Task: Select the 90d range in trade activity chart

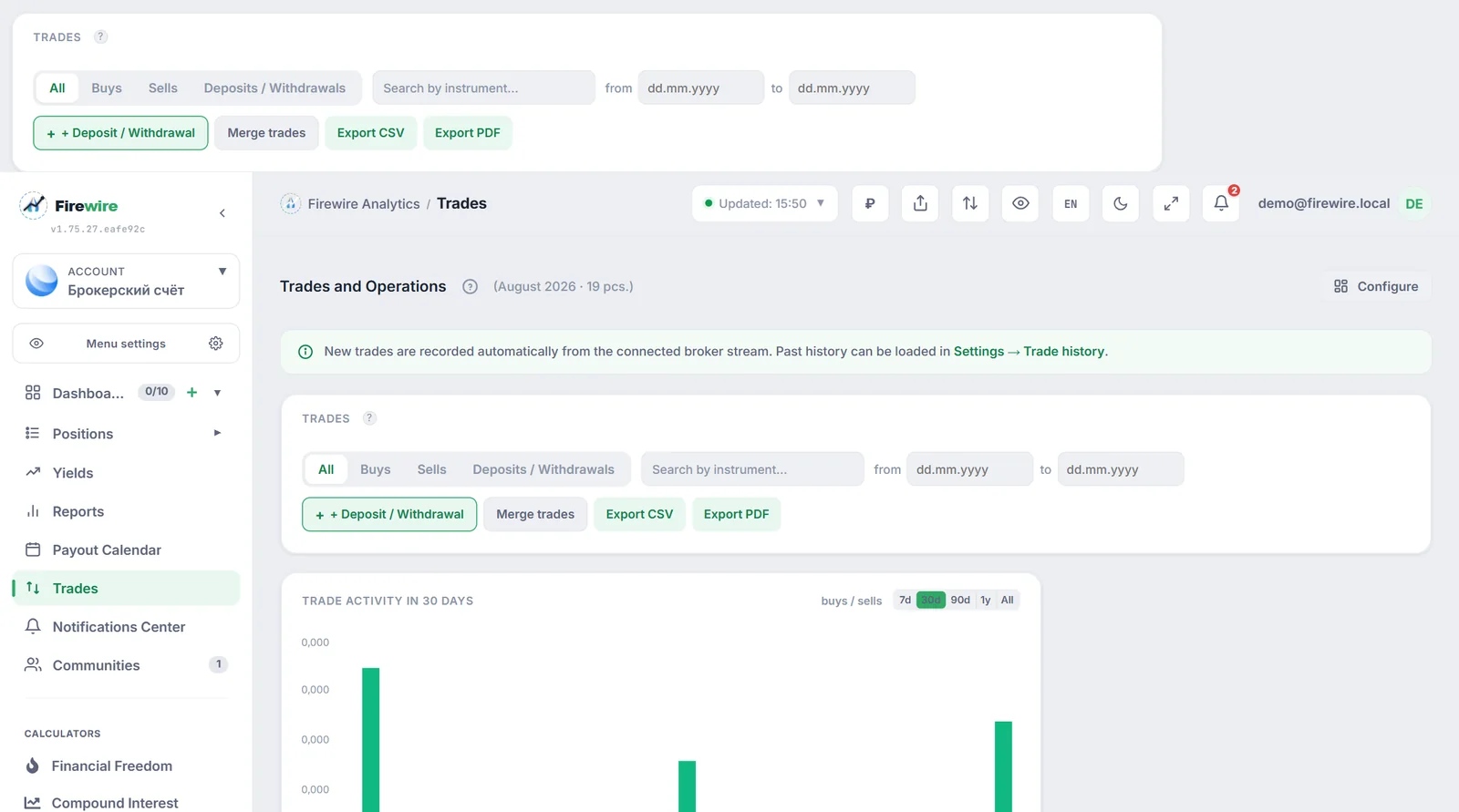Action: tap(960, 600)
